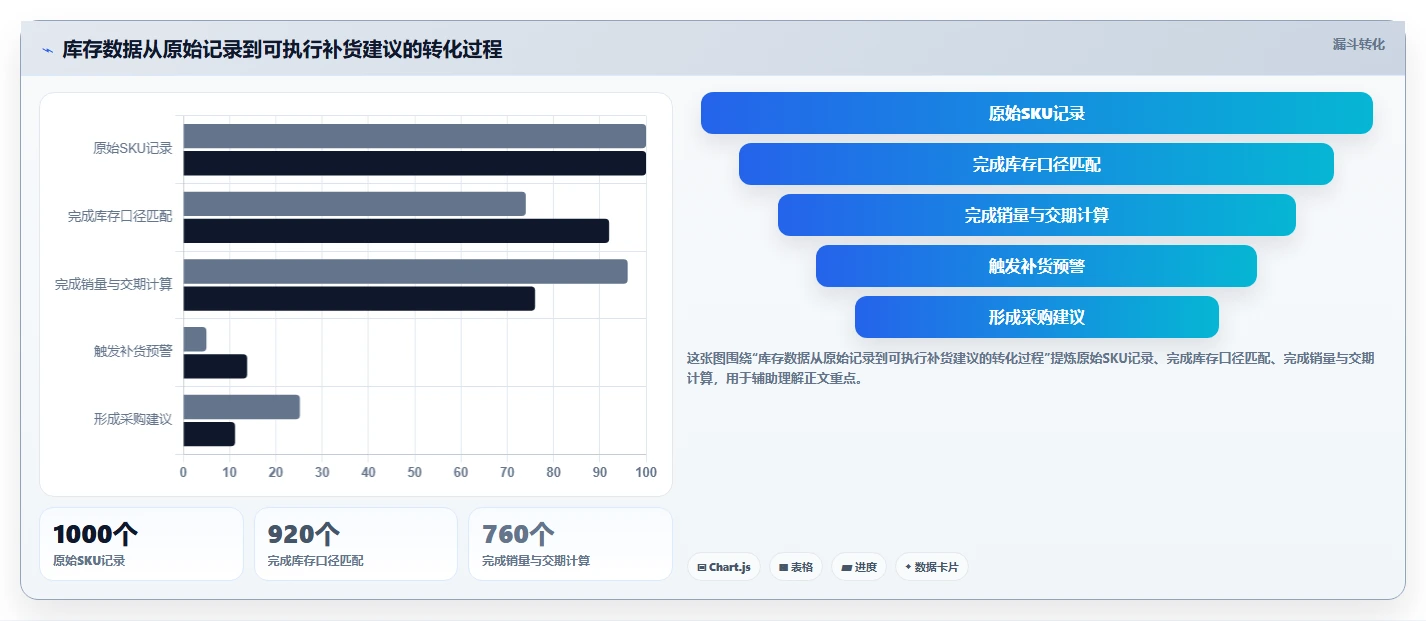Viewport: 1426px width, 621px height.
Task: Click the dark bar for 完成库存口径匹配
Action: pos(396,231)
